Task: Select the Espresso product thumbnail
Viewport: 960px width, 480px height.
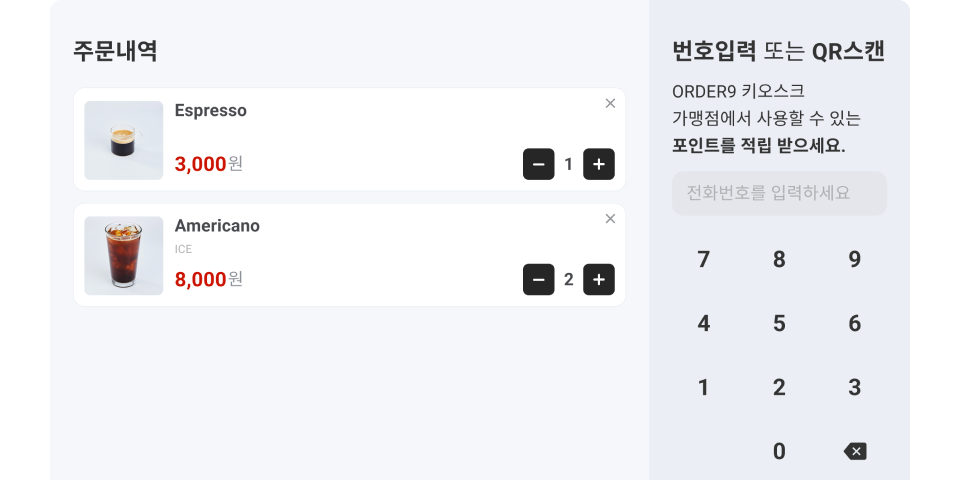Action: pyautogui.click(x=124, y=140)
